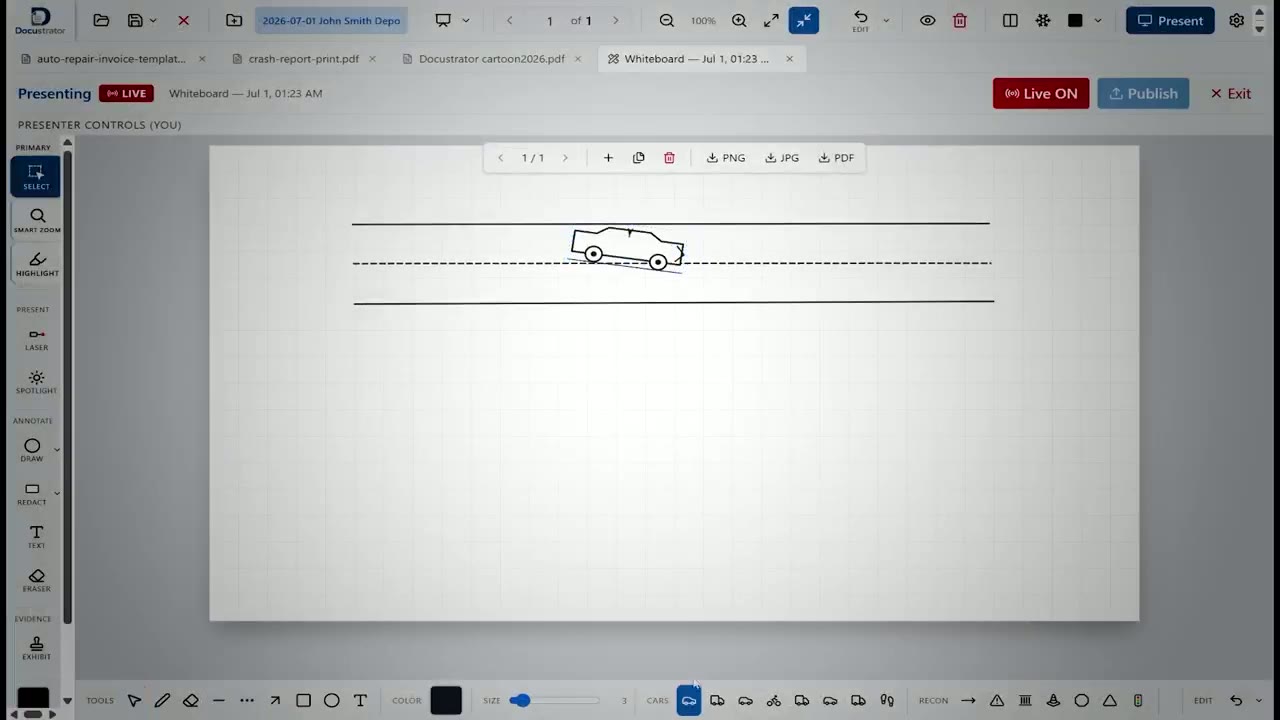1280x720 pixels.
Task: Toggle the split view layout icon
Action: click(1010, 21)
